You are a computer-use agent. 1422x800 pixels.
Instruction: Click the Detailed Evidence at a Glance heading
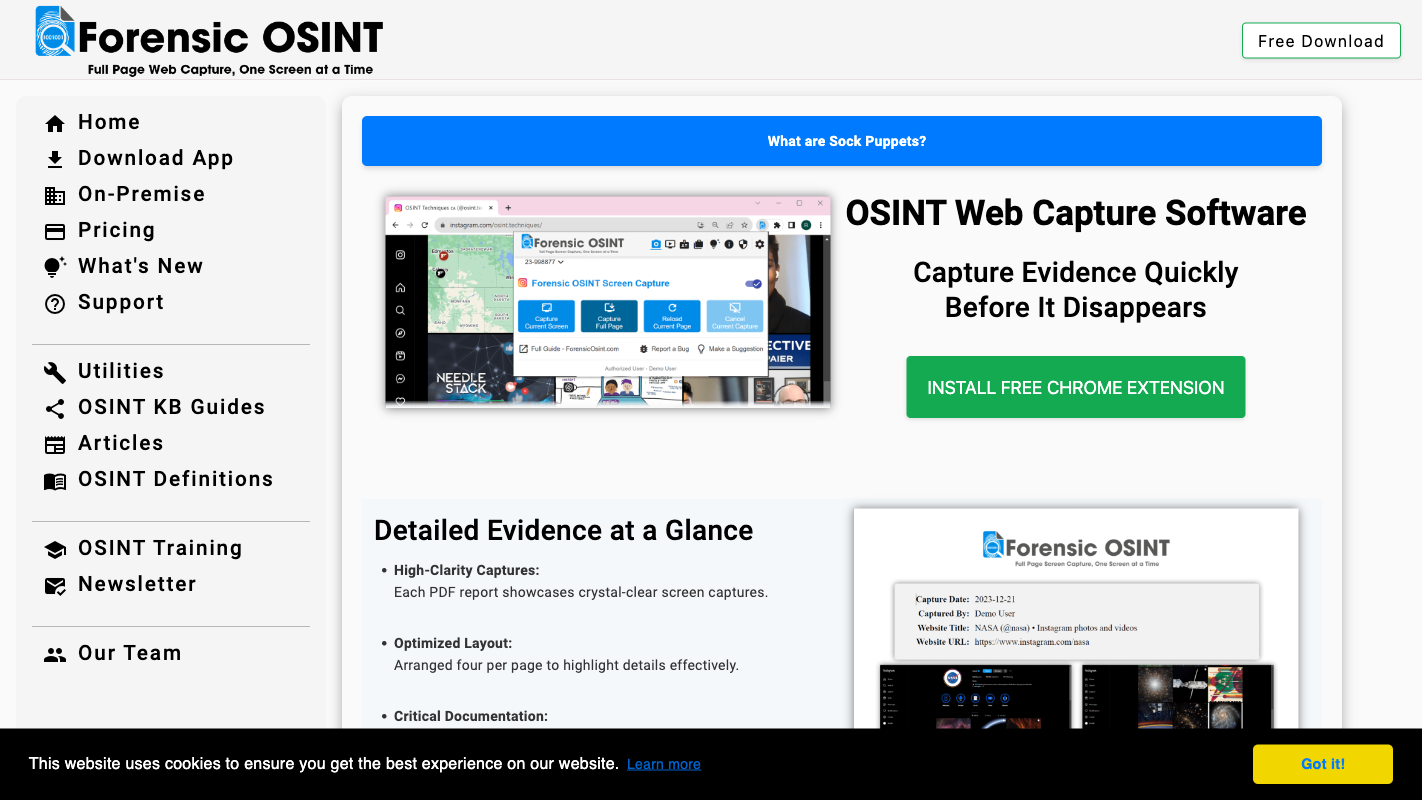564,530
